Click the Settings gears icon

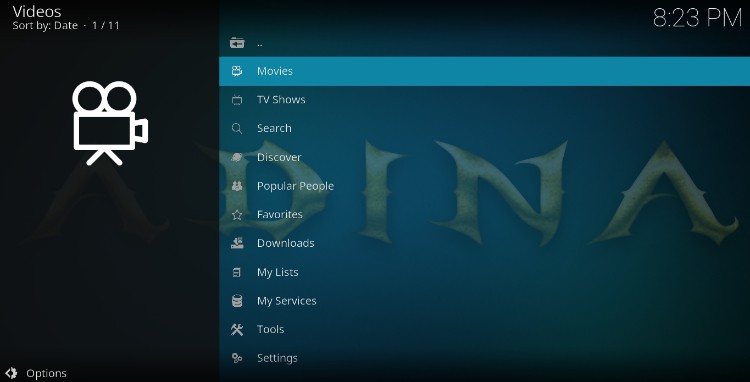click(x=237, y=358)
